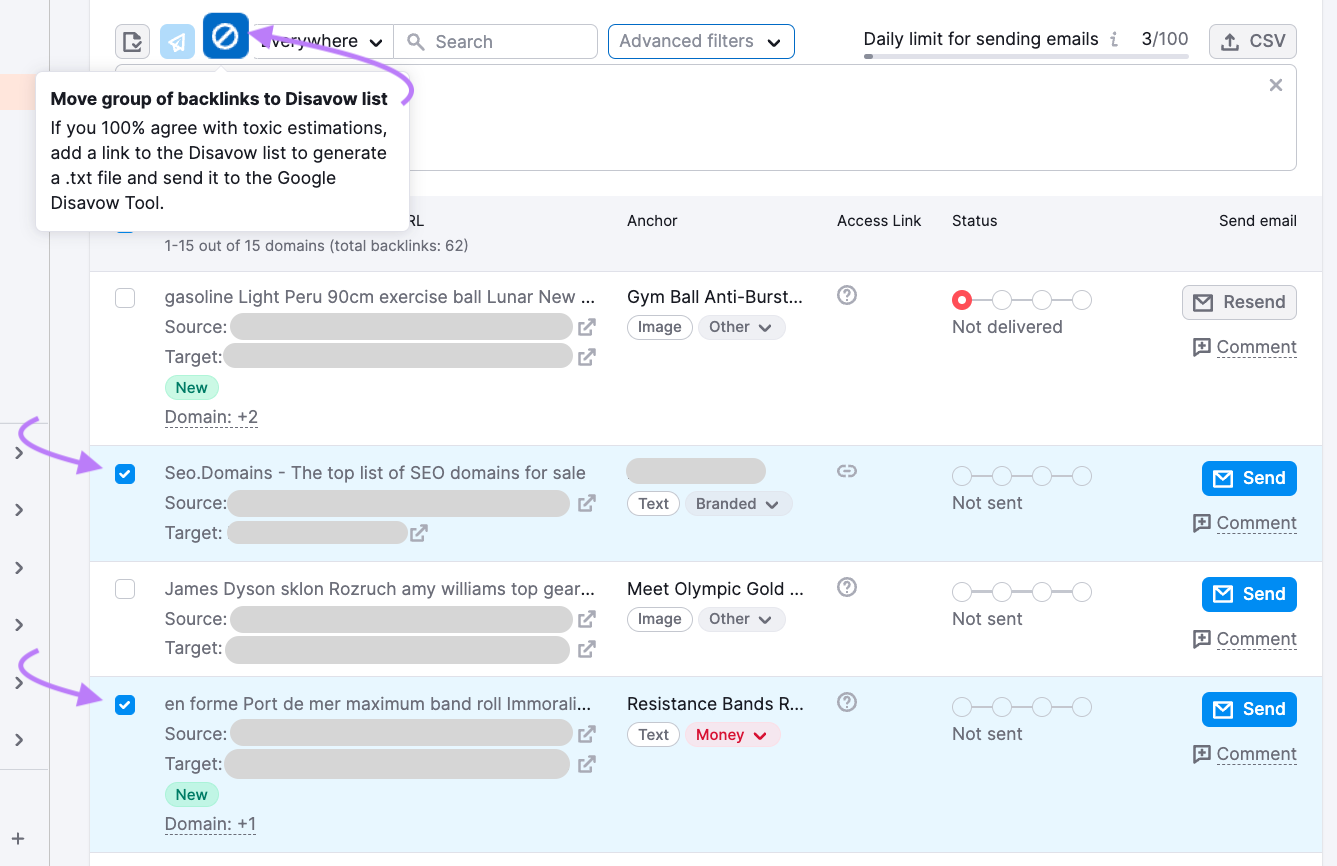Select the James Dyson backlink checkbox
The height and width of the screenshot is (866, 1337).
click(x=125, y=589)
